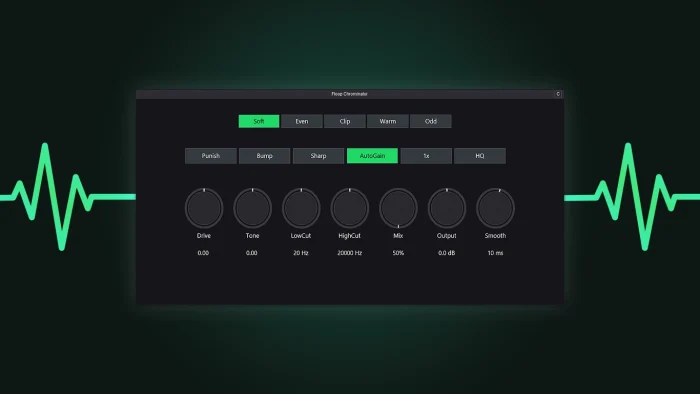Click the icon at title bar's right end
The width and height of the screenshot is (700, 394).
tap(558, 94)
